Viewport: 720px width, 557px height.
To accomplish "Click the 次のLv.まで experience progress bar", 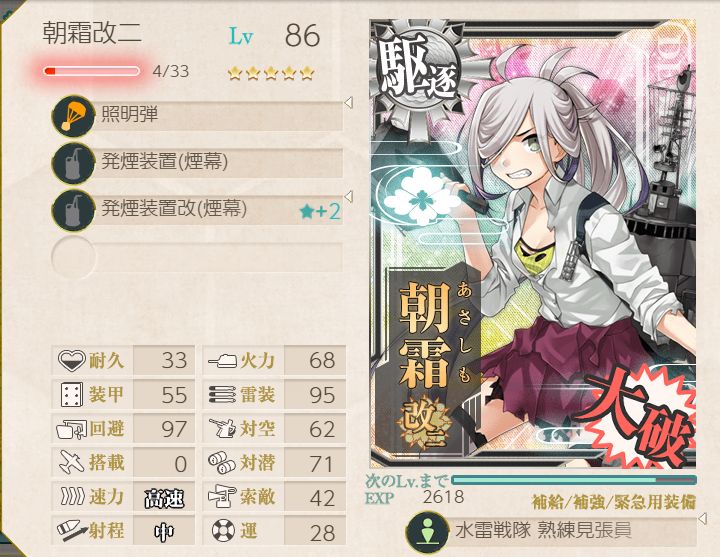I will pos(574,480).
